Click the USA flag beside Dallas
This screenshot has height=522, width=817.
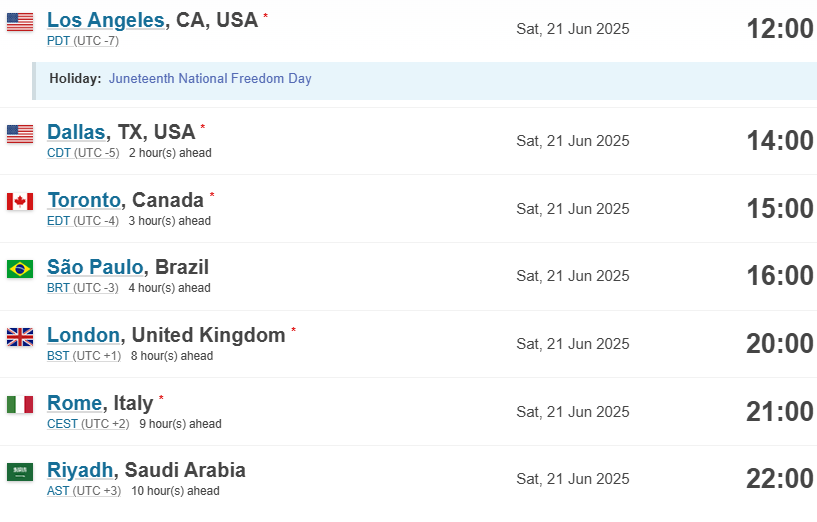coord(20,134)
